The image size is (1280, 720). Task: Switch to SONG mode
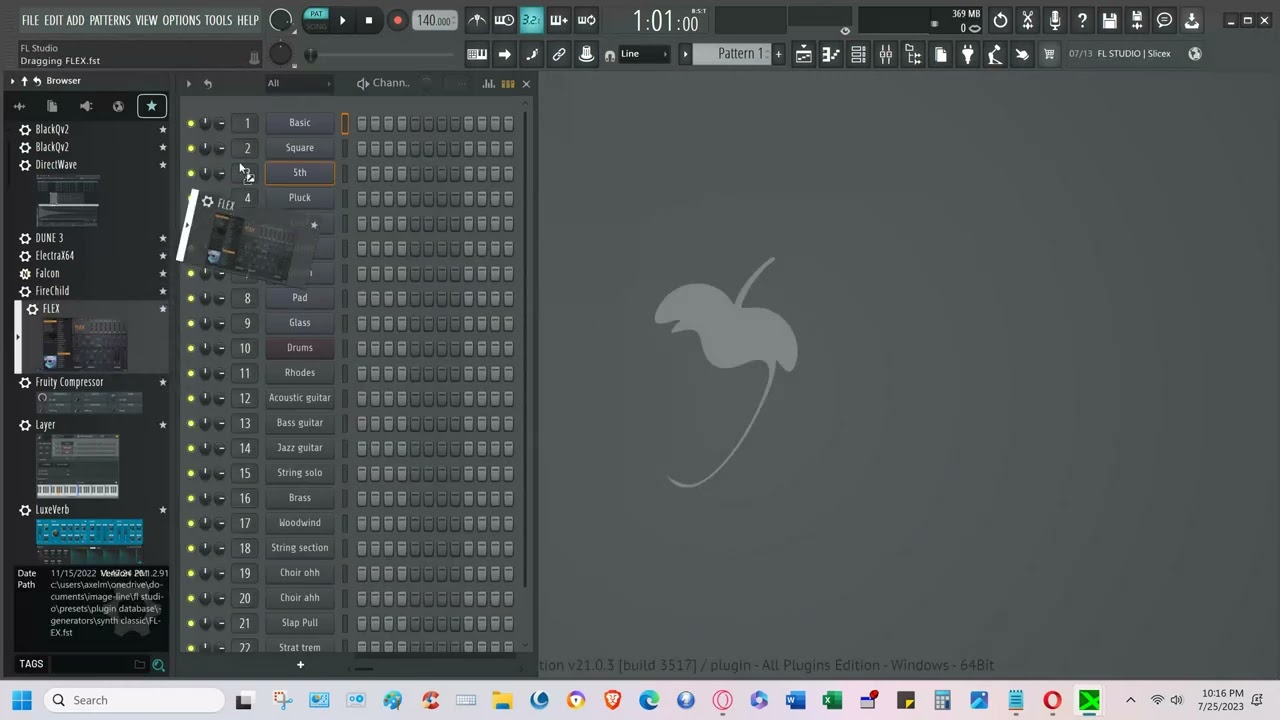[x=316, y=26]
